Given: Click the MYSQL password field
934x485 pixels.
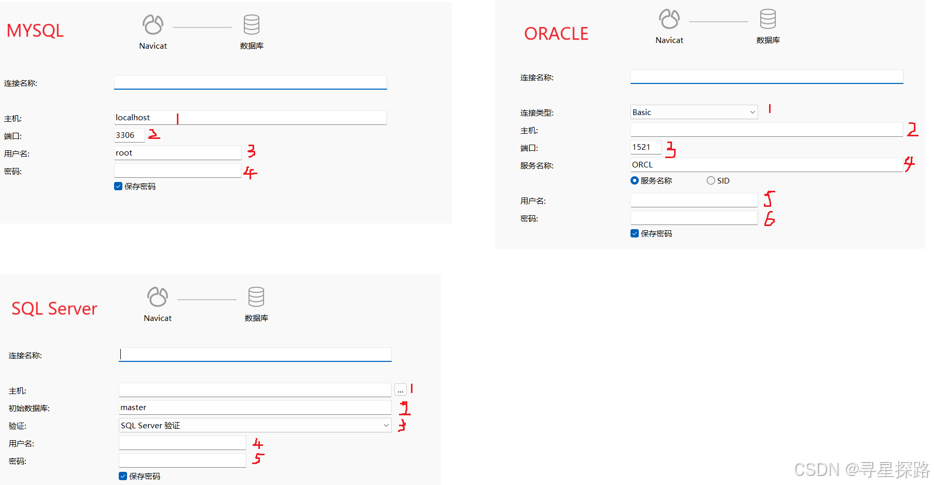Looking at the screenshot, I should (x=178, y=171).
